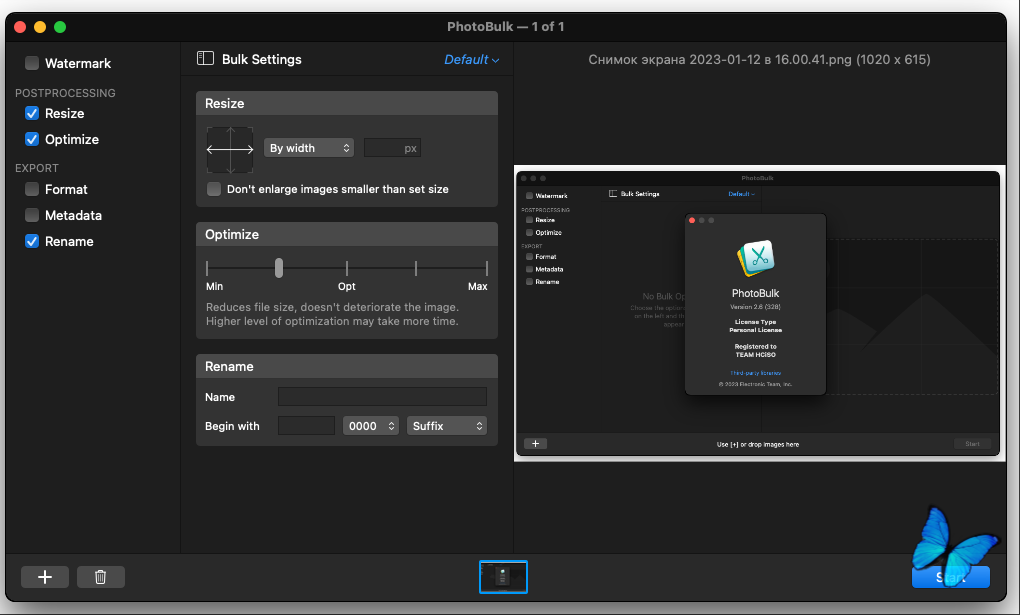Toggle the Bulk Settings sidebar panel icon
This screenshot has width=1020, height=615.
pos(206,59)
